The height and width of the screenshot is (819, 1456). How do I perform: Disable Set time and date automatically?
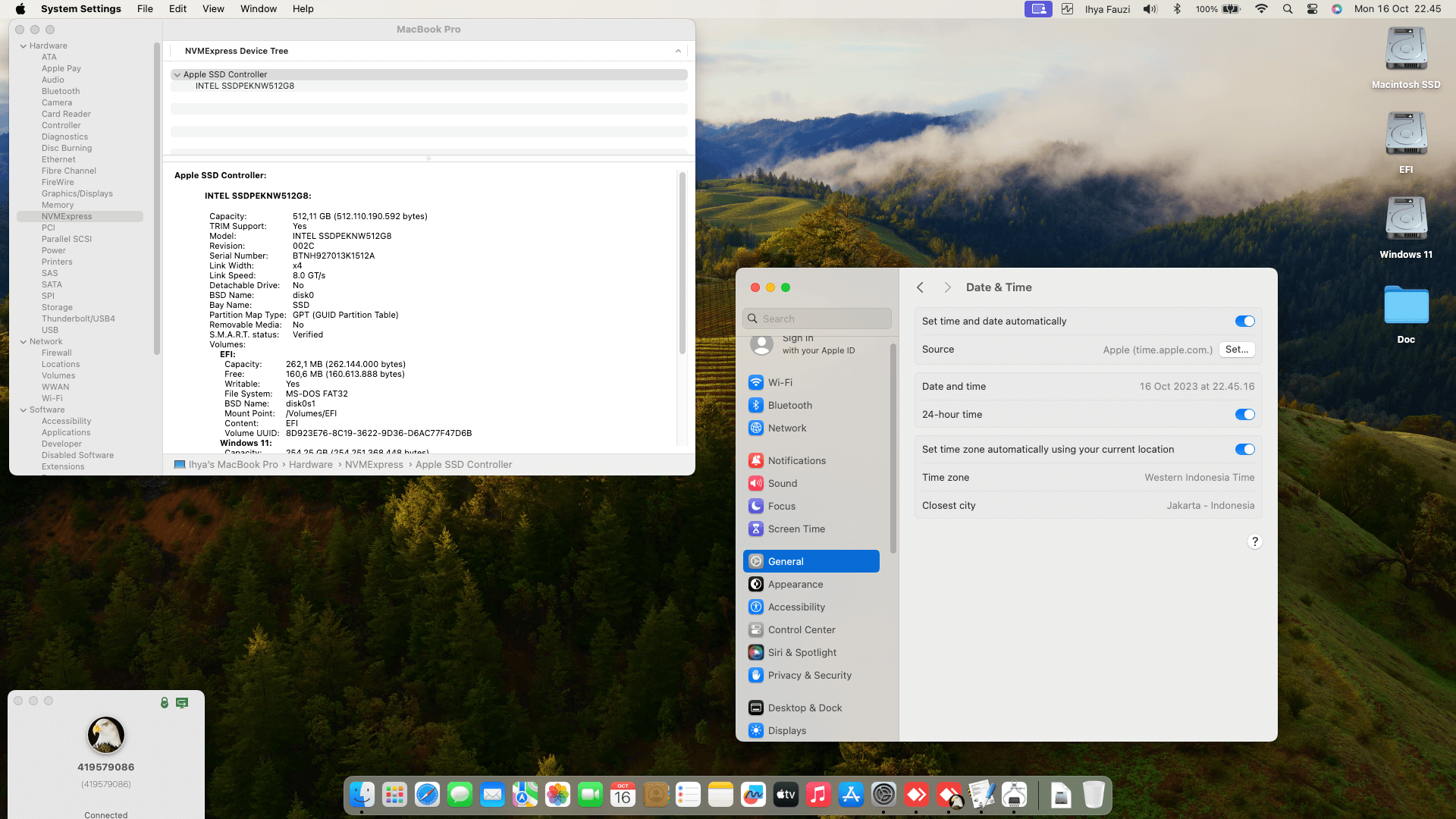(x=1245, y=322)
